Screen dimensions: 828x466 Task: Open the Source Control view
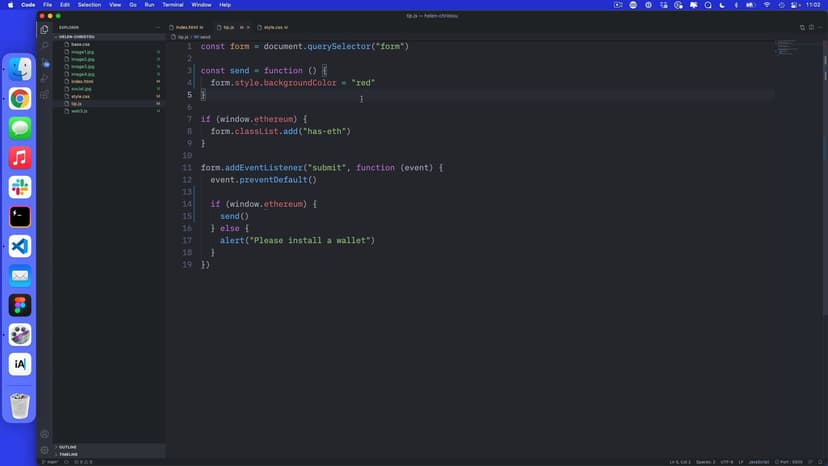coord(45,62)
